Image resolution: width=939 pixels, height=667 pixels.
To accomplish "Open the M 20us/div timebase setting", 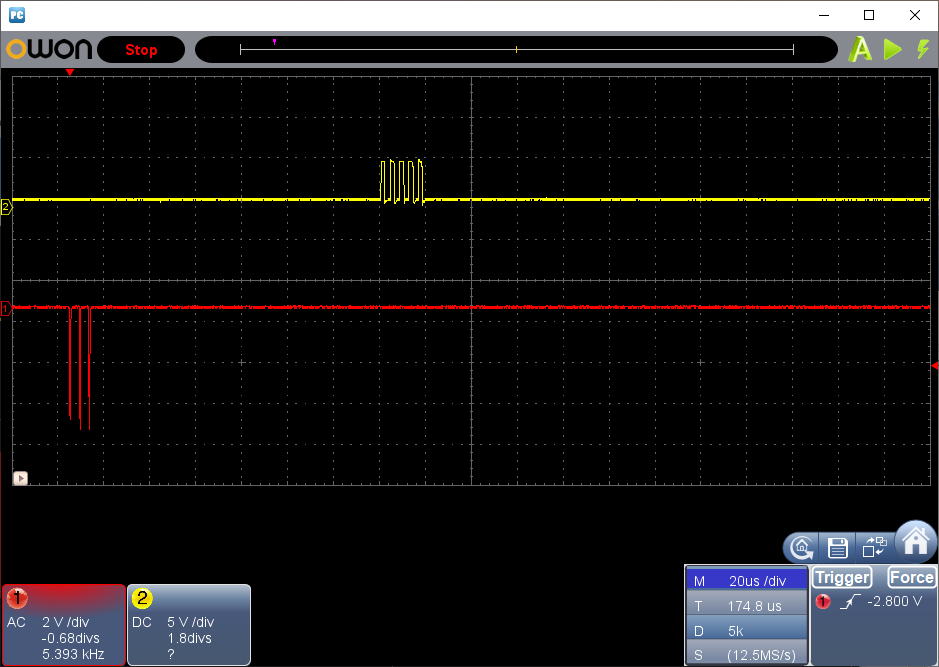I will coord(746,581).
